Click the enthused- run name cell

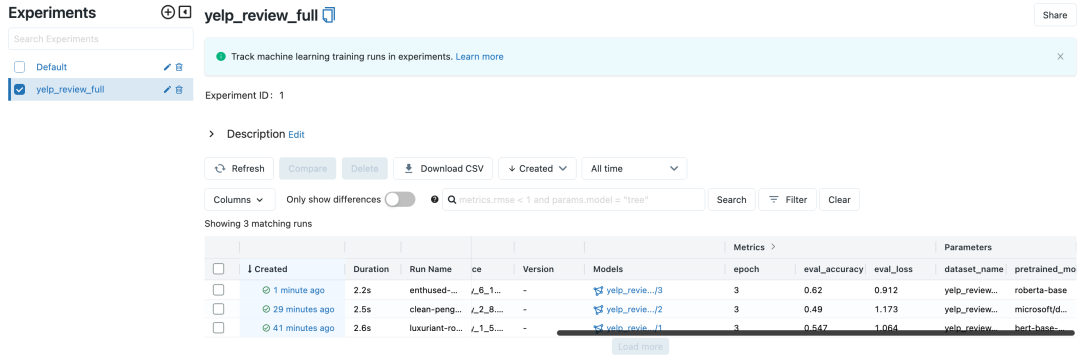point(434,291)
